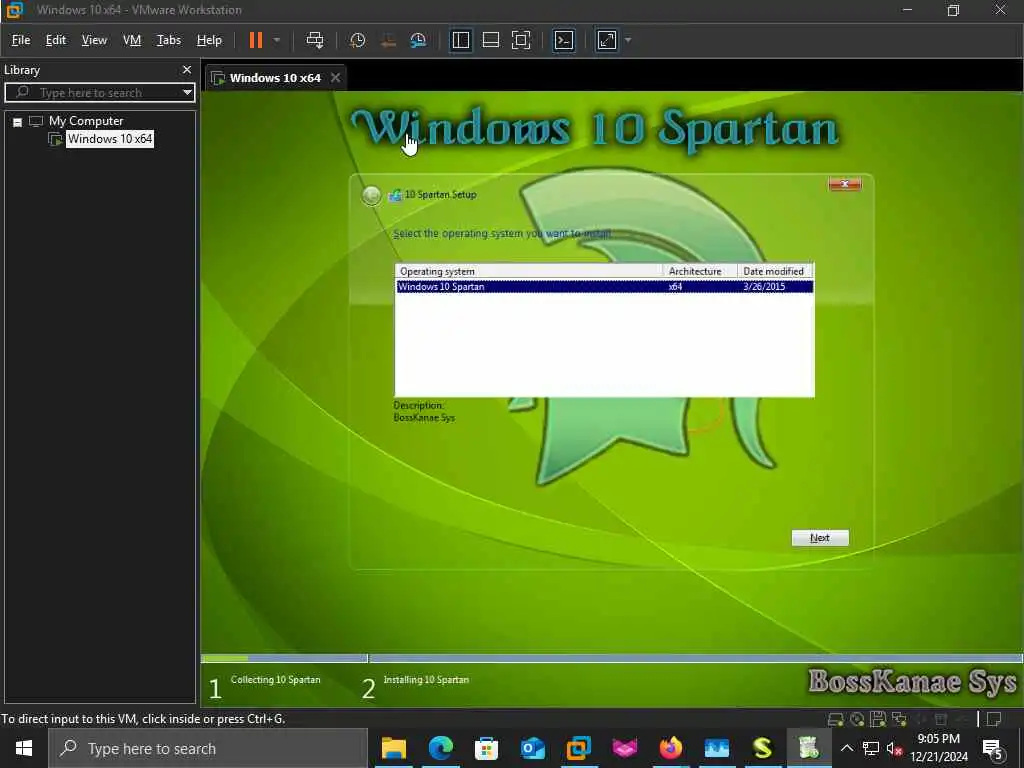
Task: Open the Photos app taskbar icon
Action: pyautogui.click(x=716, y=748)
